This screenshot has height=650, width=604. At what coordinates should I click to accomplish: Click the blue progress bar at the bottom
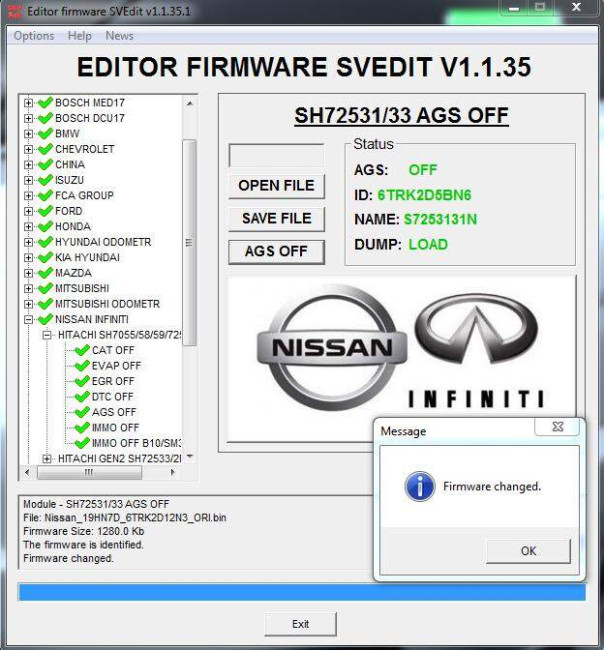(x=302, y=592)
